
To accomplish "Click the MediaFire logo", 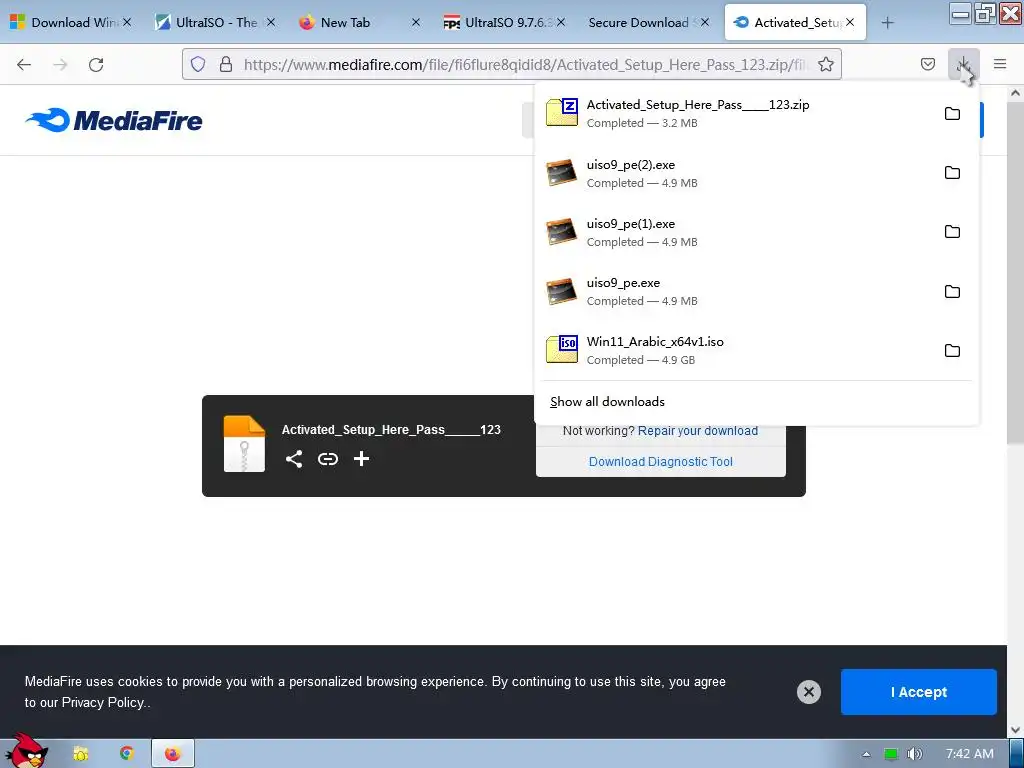I will (114, 120).
